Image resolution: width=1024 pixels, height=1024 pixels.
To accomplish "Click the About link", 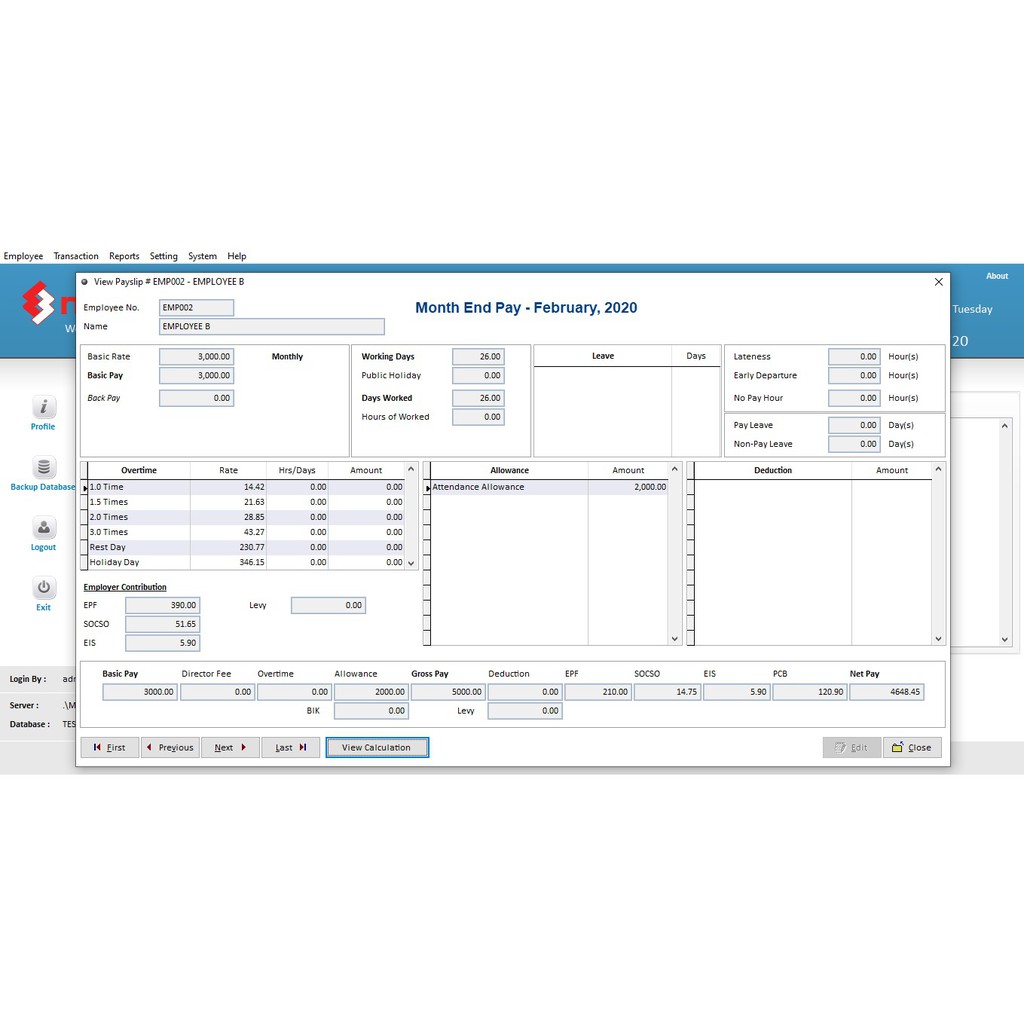I will click(997, 276).
